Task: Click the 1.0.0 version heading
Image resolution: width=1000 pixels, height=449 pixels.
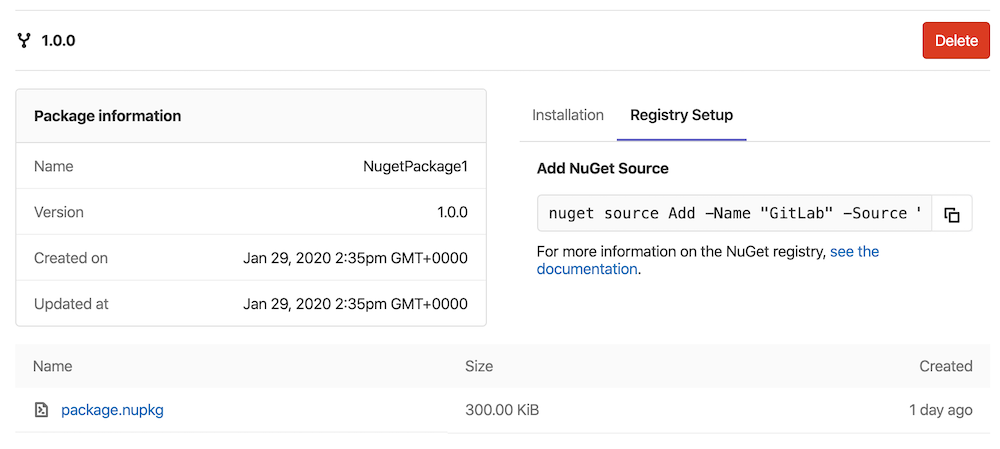Action: [58, 41]
